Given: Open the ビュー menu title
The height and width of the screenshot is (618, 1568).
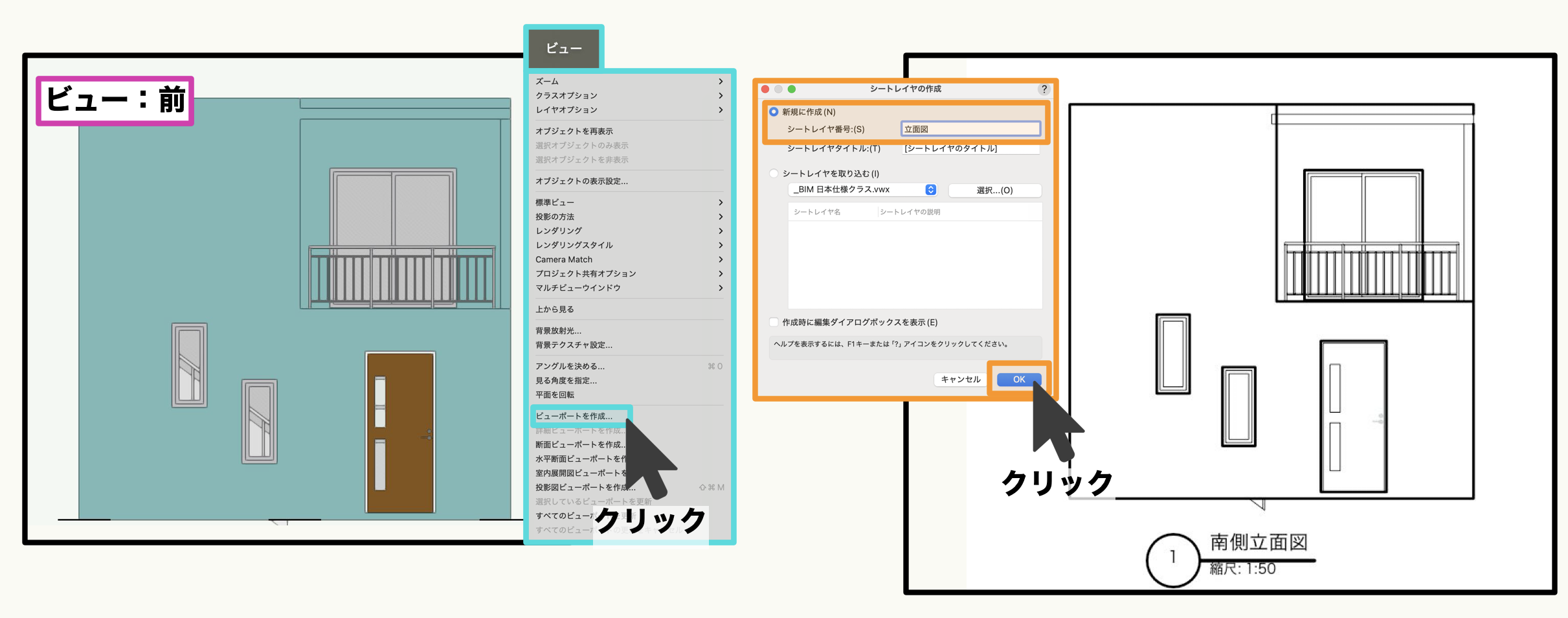Looking at the screenshot, I should [x=564, y=49].
